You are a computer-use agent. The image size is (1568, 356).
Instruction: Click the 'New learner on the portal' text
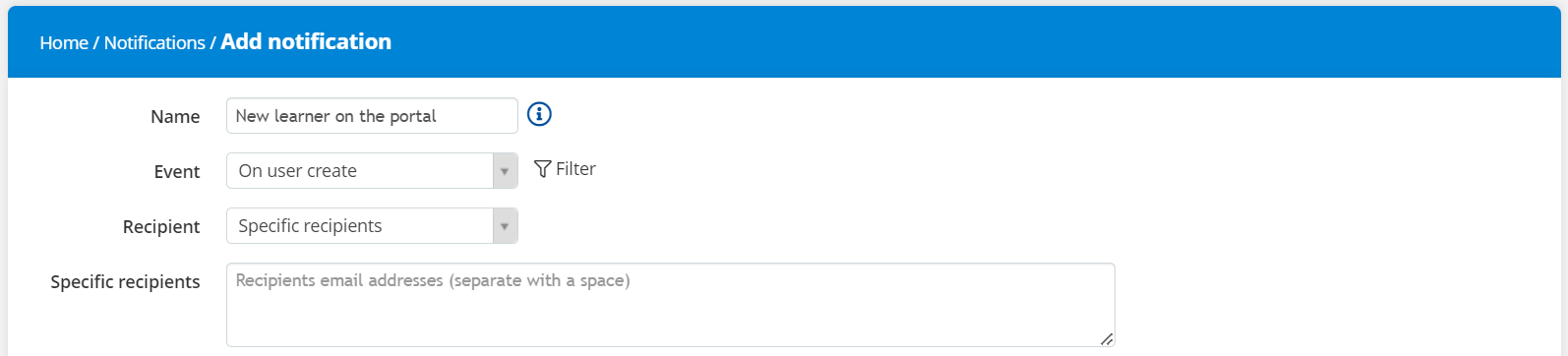click(335, 116)
